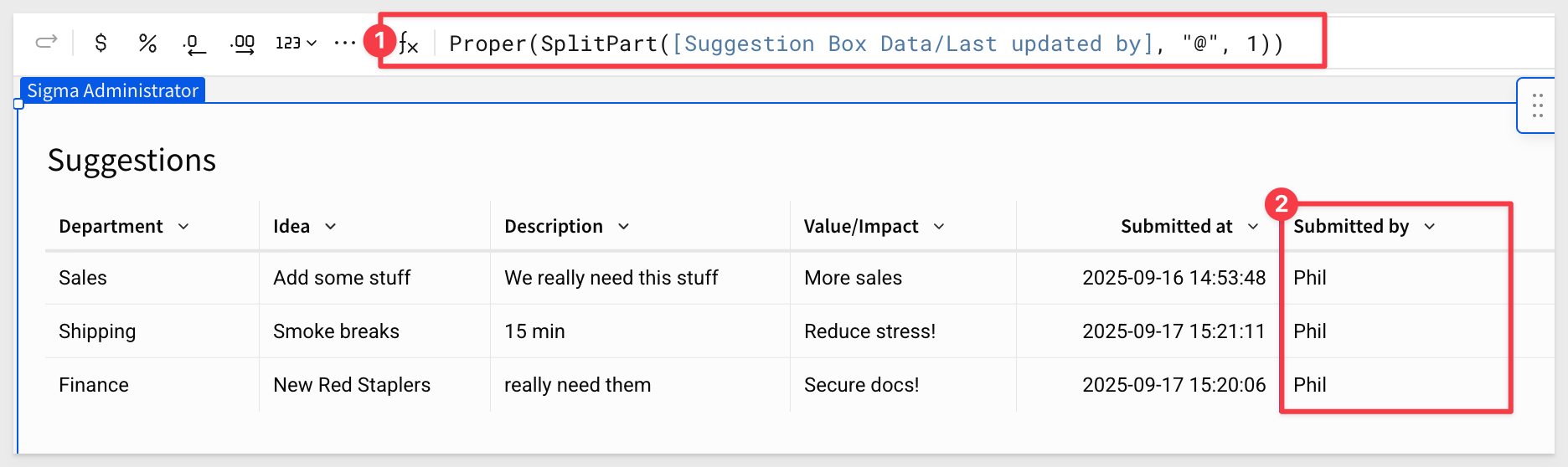The image size is (1568, 467).
Task: Click the redo arrow icon
Action: point(46,42)
